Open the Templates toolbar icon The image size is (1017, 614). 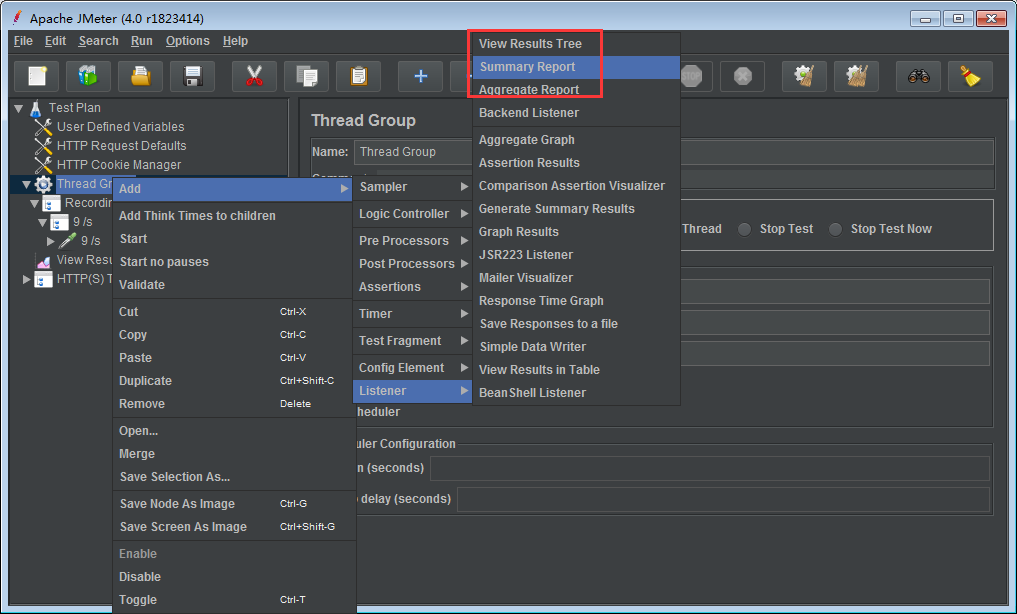tap(89, 77)
